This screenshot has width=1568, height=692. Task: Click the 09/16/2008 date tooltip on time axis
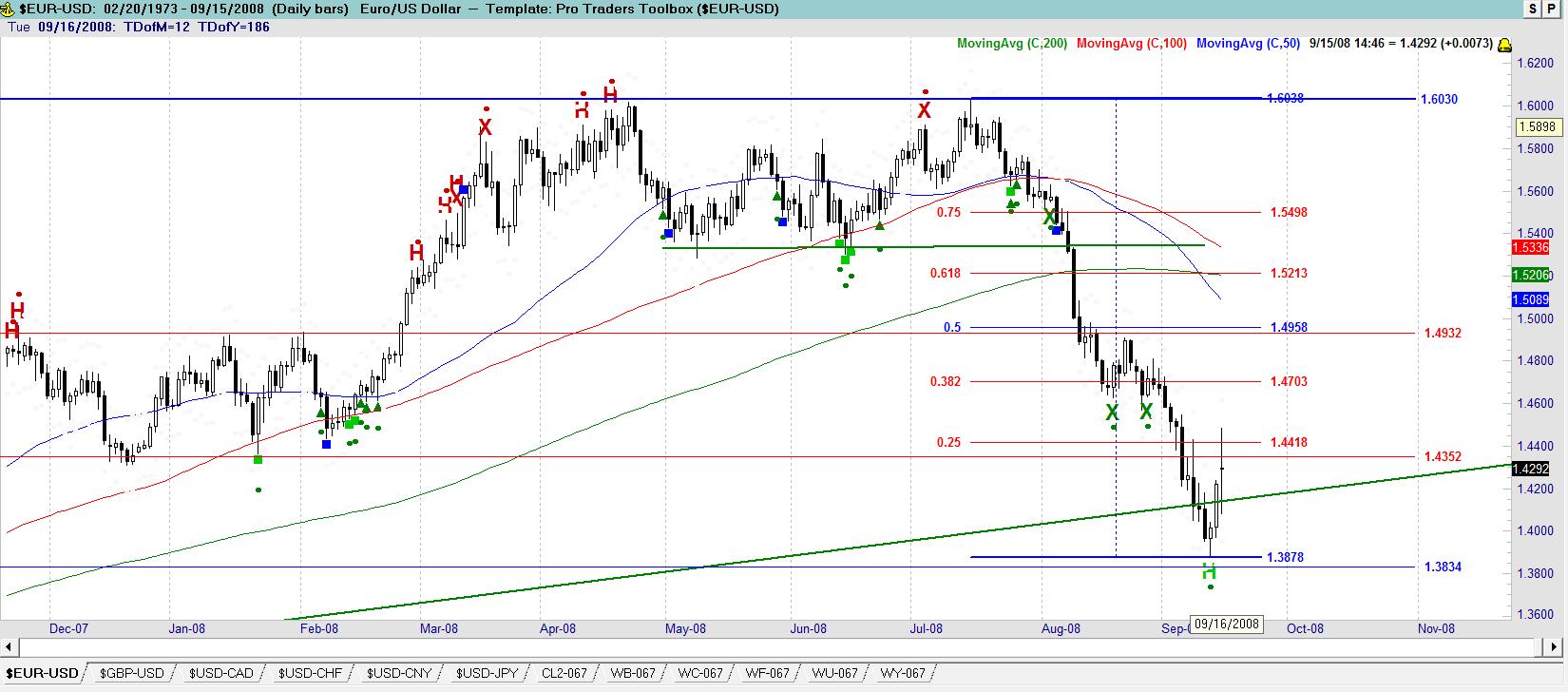(1227, 625)
